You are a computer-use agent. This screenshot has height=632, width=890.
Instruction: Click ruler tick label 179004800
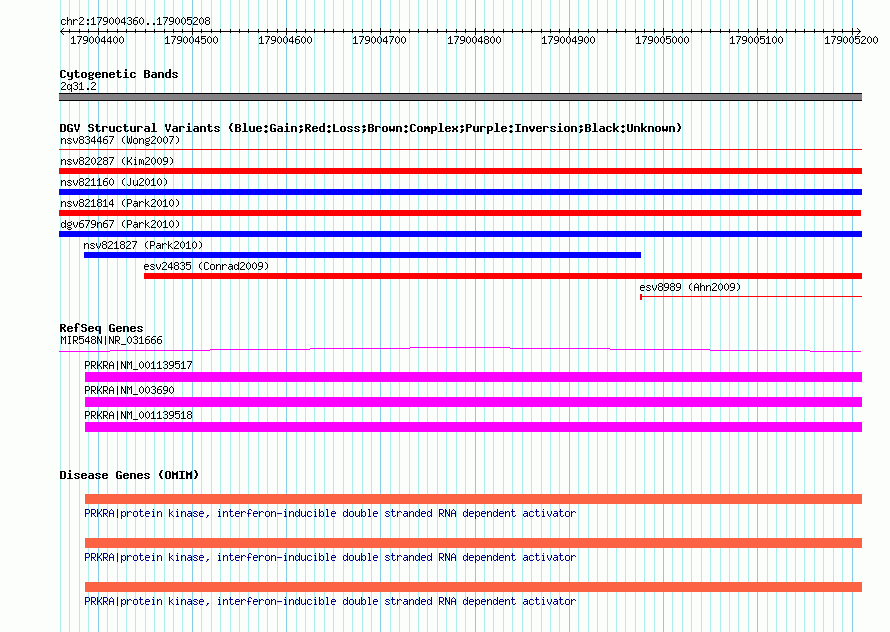point(475,40)
